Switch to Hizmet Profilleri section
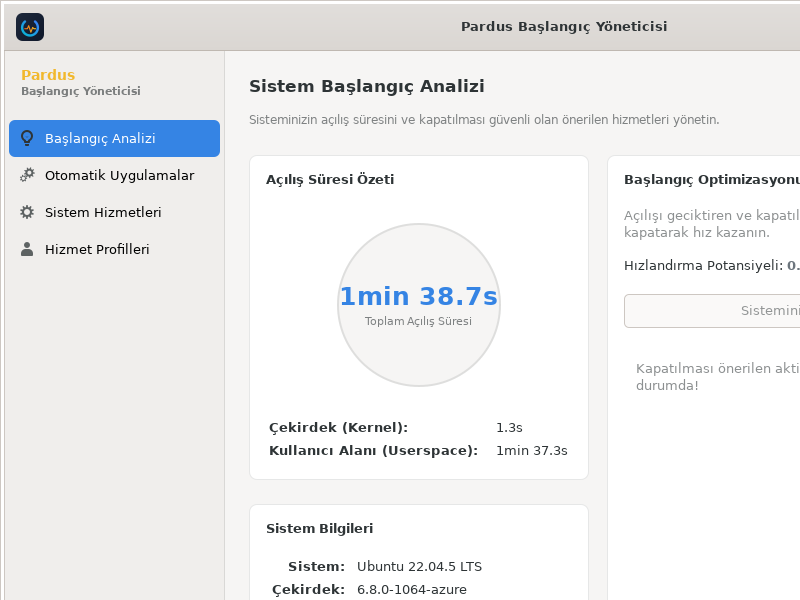Viewport: 800px width, 600px height. click(x=114, y=249)
